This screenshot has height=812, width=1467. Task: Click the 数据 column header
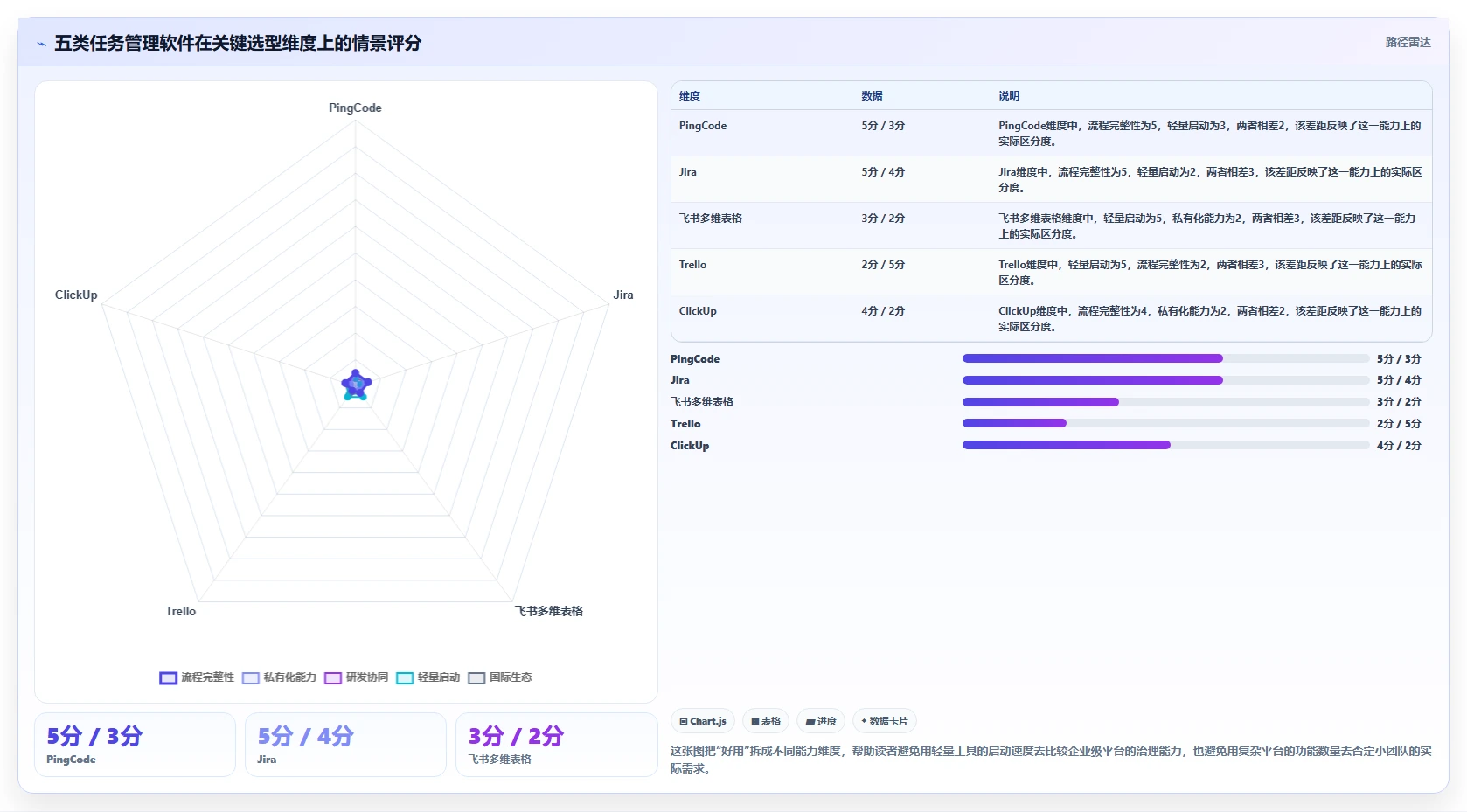pyautogui.click(x=872, y=96)
